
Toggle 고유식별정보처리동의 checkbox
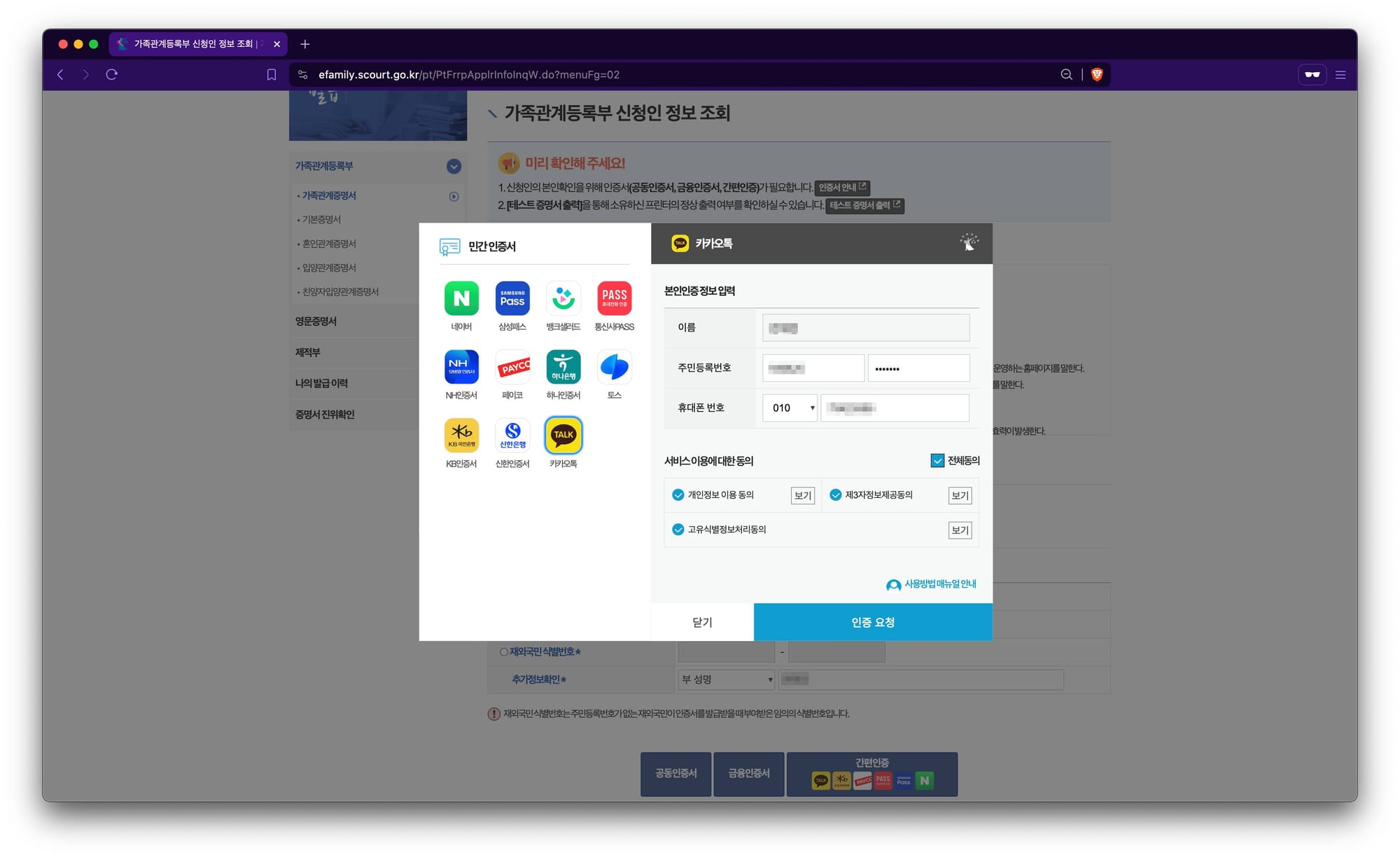point(678,530)
